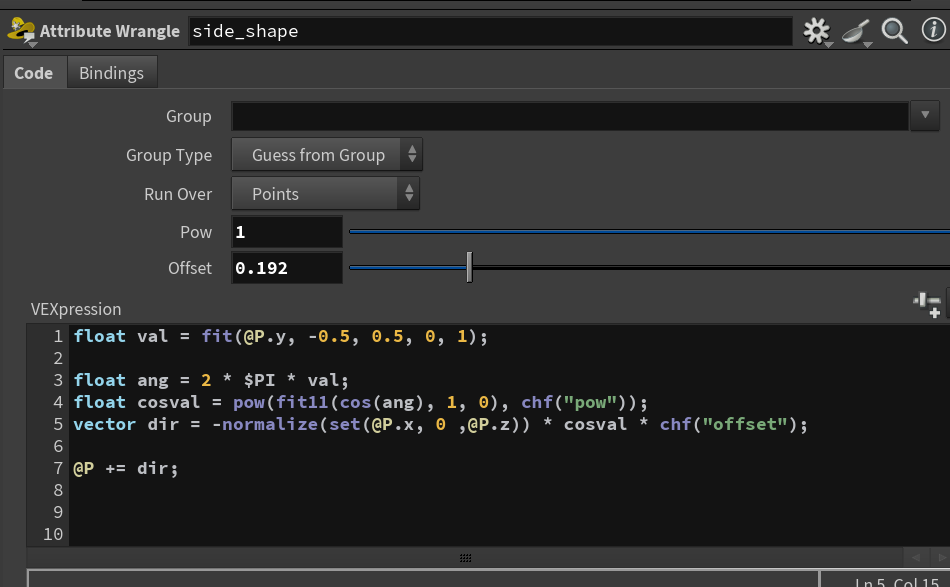Click the Group Type label

coord(169,156)
